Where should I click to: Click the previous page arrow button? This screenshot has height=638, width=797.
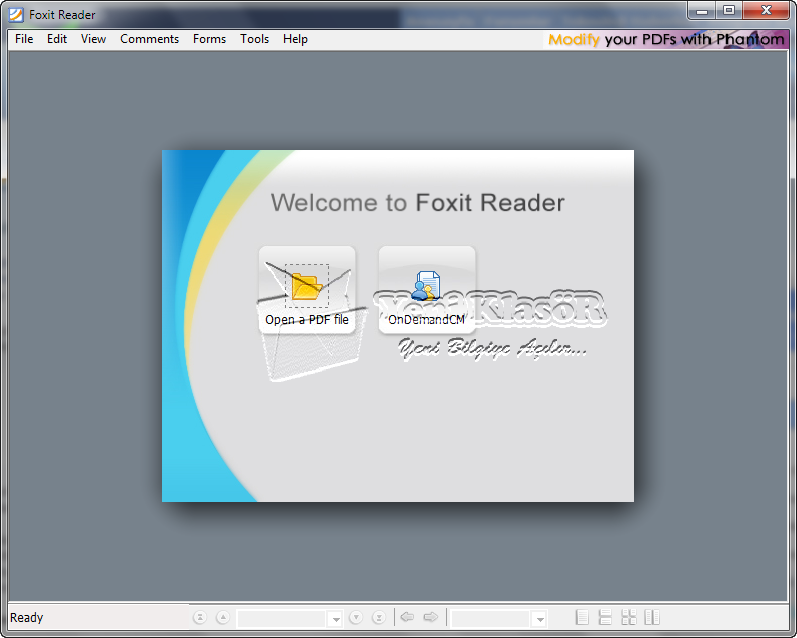(222, 618)
